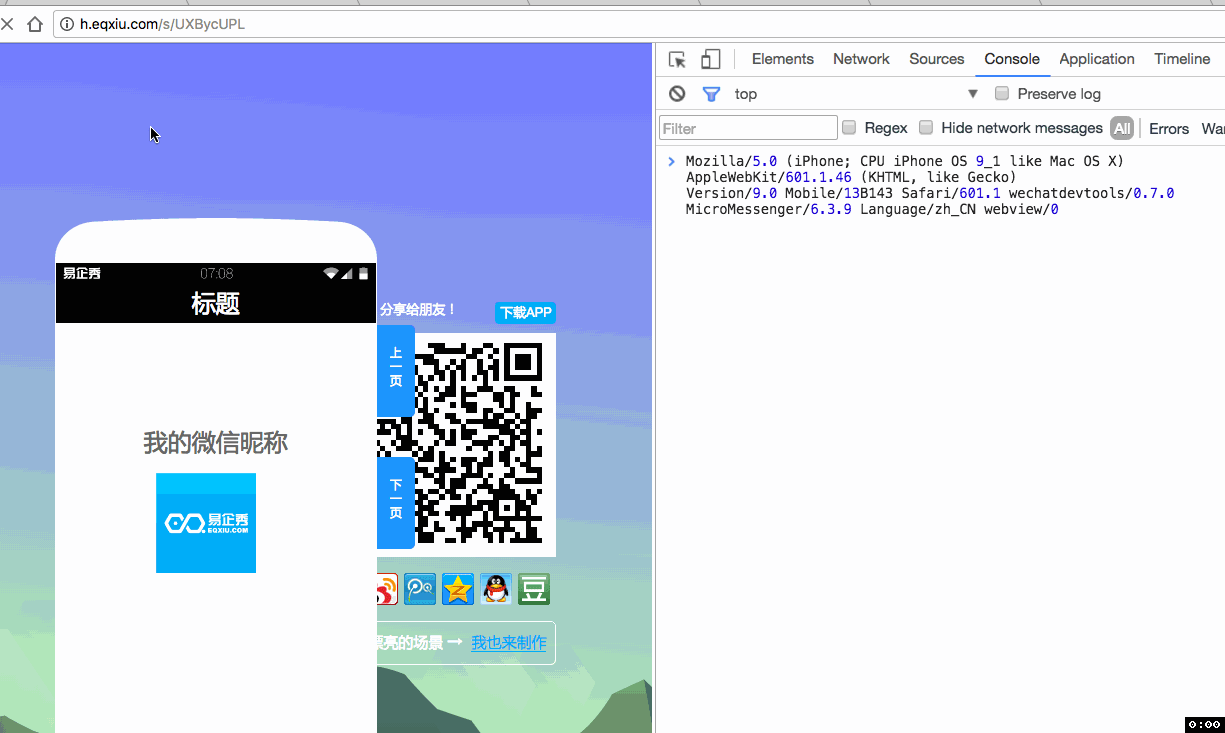Image resolution: width=1225 pixels, height=733 pixels.
Task: Share via the Sina Weibo icon
Action: (x=387, y=590)
